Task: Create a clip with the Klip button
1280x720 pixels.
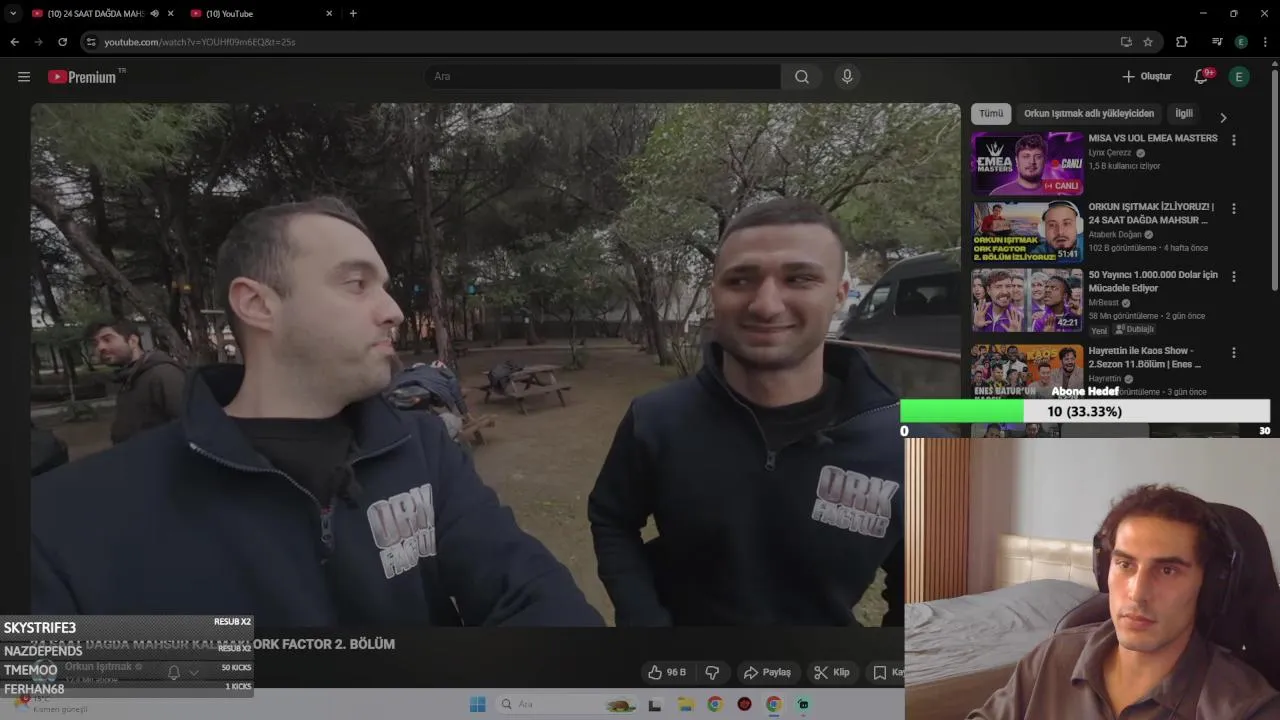Action: [x=832, y=672]
